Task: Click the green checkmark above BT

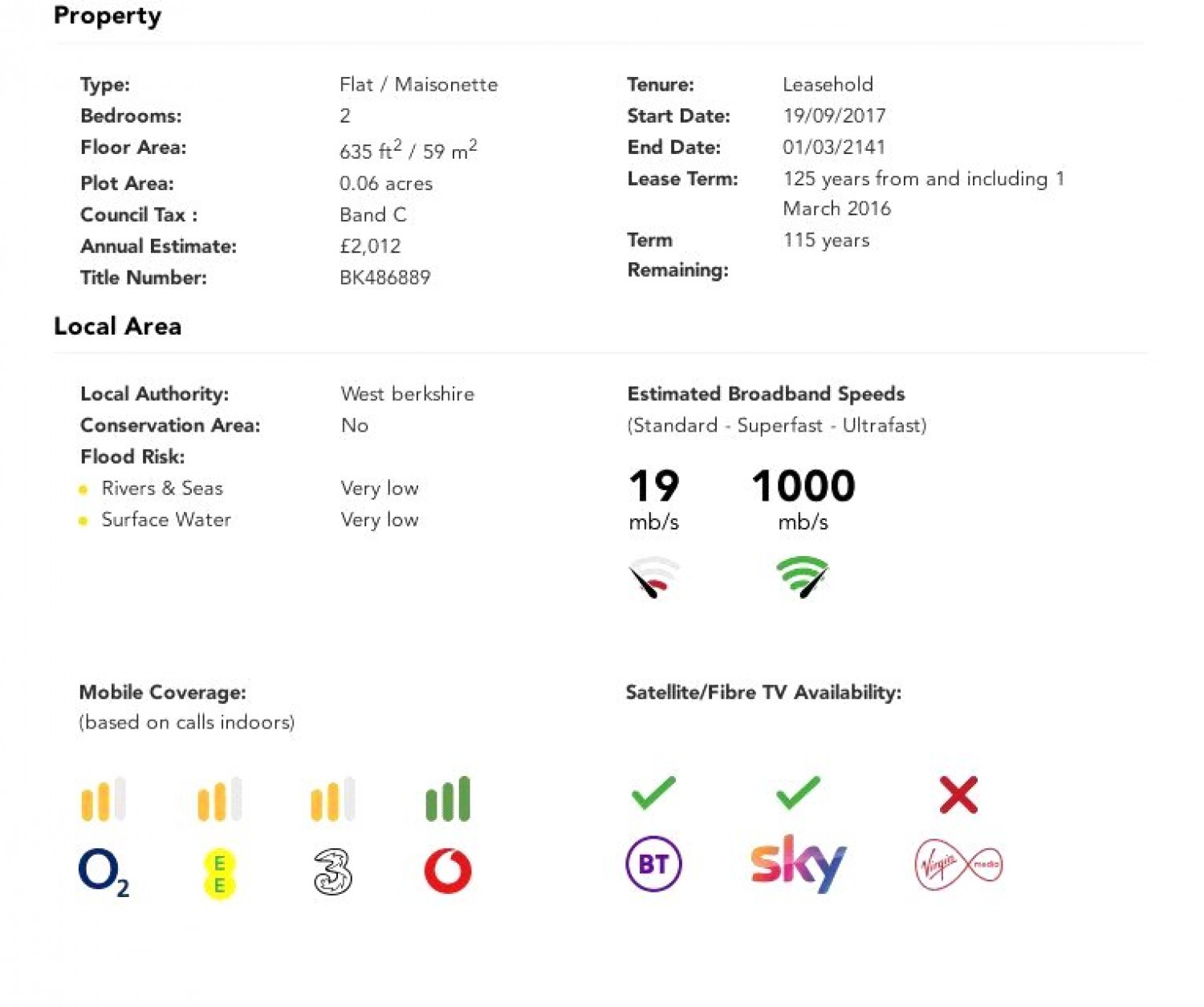Action: click(x=653, y=793)
